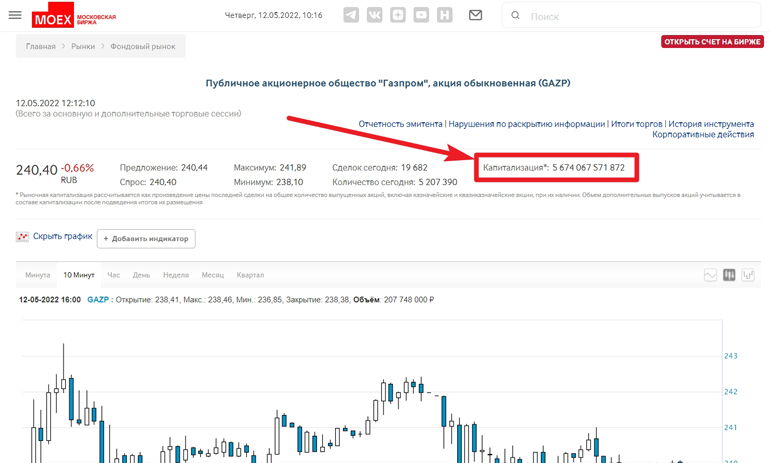Image resolution: width=770 pixels, height=463 pixels.
Task: Select the Квартал interval tab
Action: click(x=250, y=275)
